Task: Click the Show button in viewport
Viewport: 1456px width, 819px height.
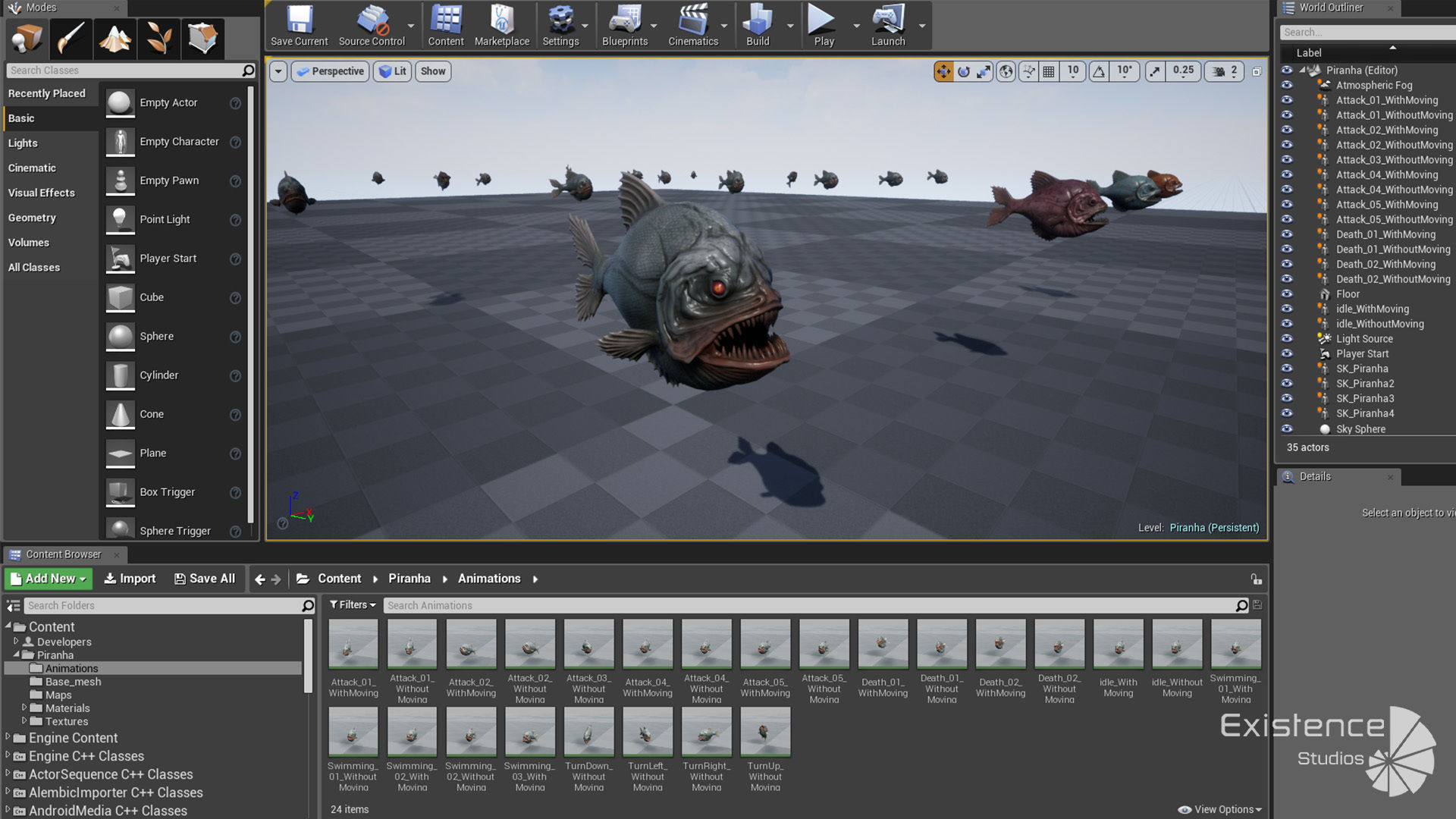Action: [433, 71]
